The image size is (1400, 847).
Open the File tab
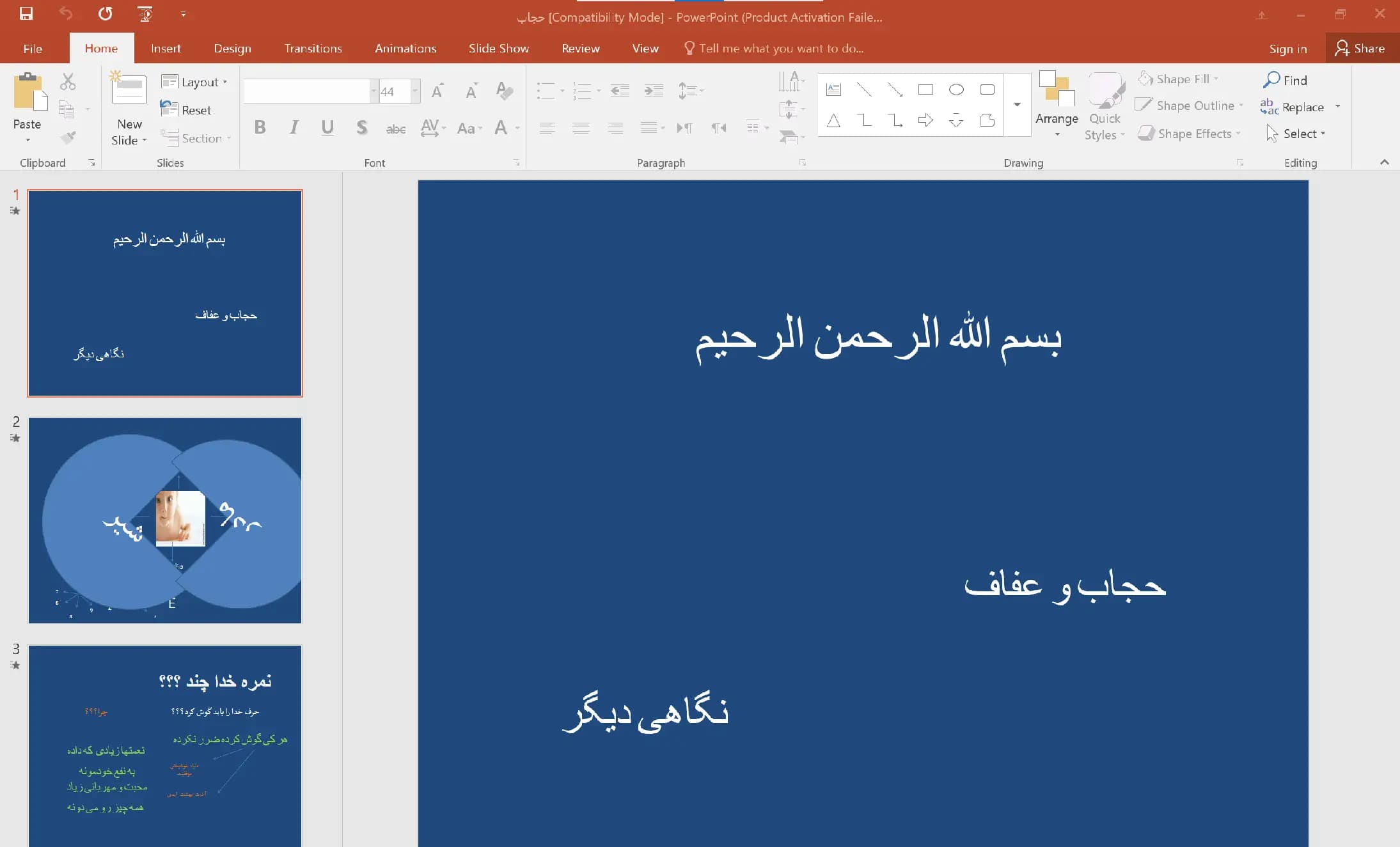tap(33, 49)
